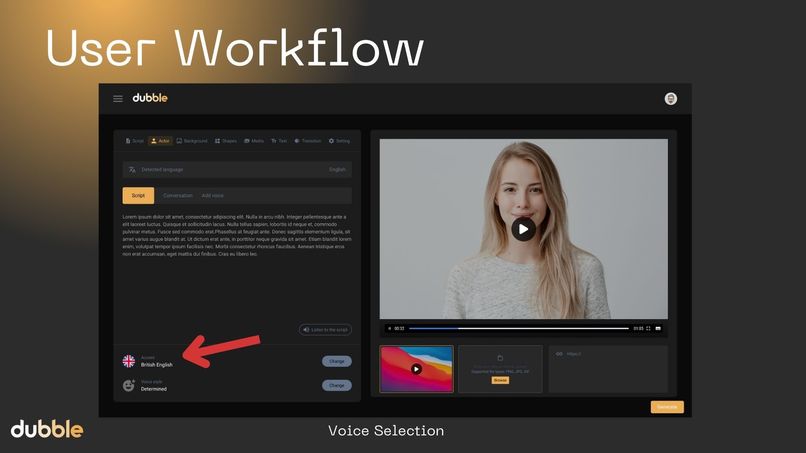Click into the Lorem ipsum script text
This screenshot has height=453, width=806.
click(x=237, y=235)
